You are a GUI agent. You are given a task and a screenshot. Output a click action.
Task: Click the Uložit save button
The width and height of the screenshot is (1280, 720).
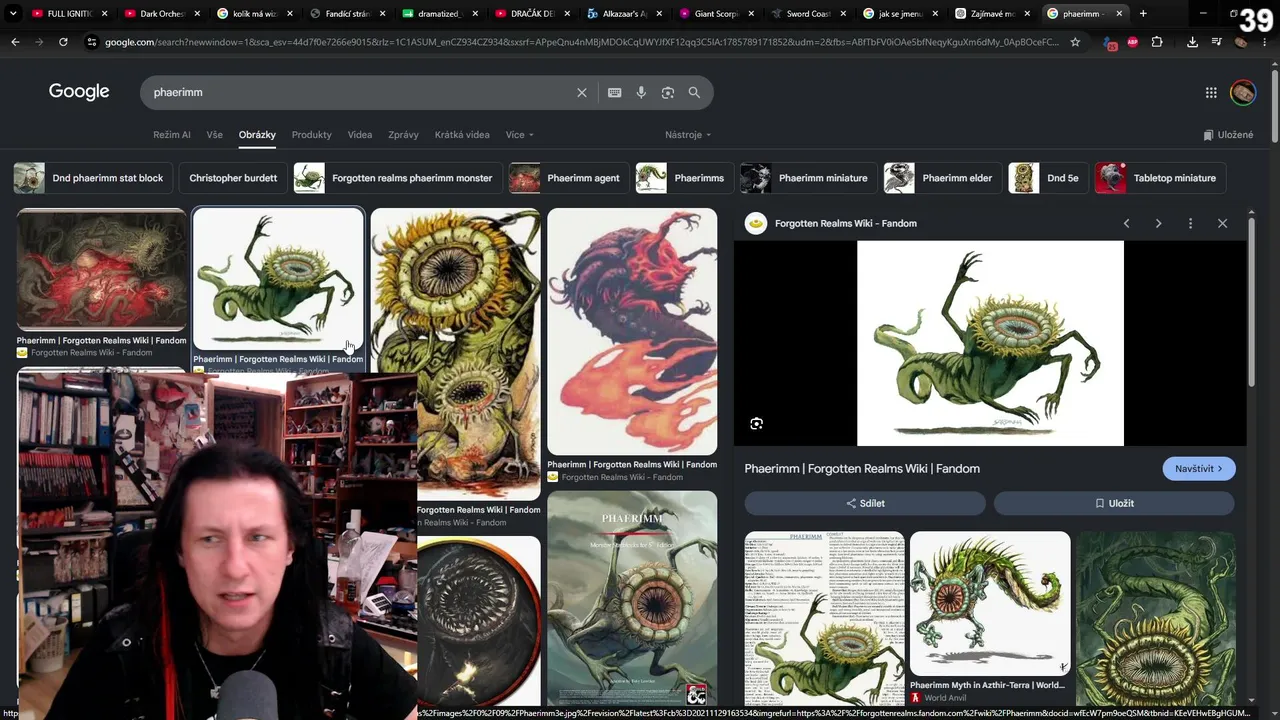pos(1114,503)
